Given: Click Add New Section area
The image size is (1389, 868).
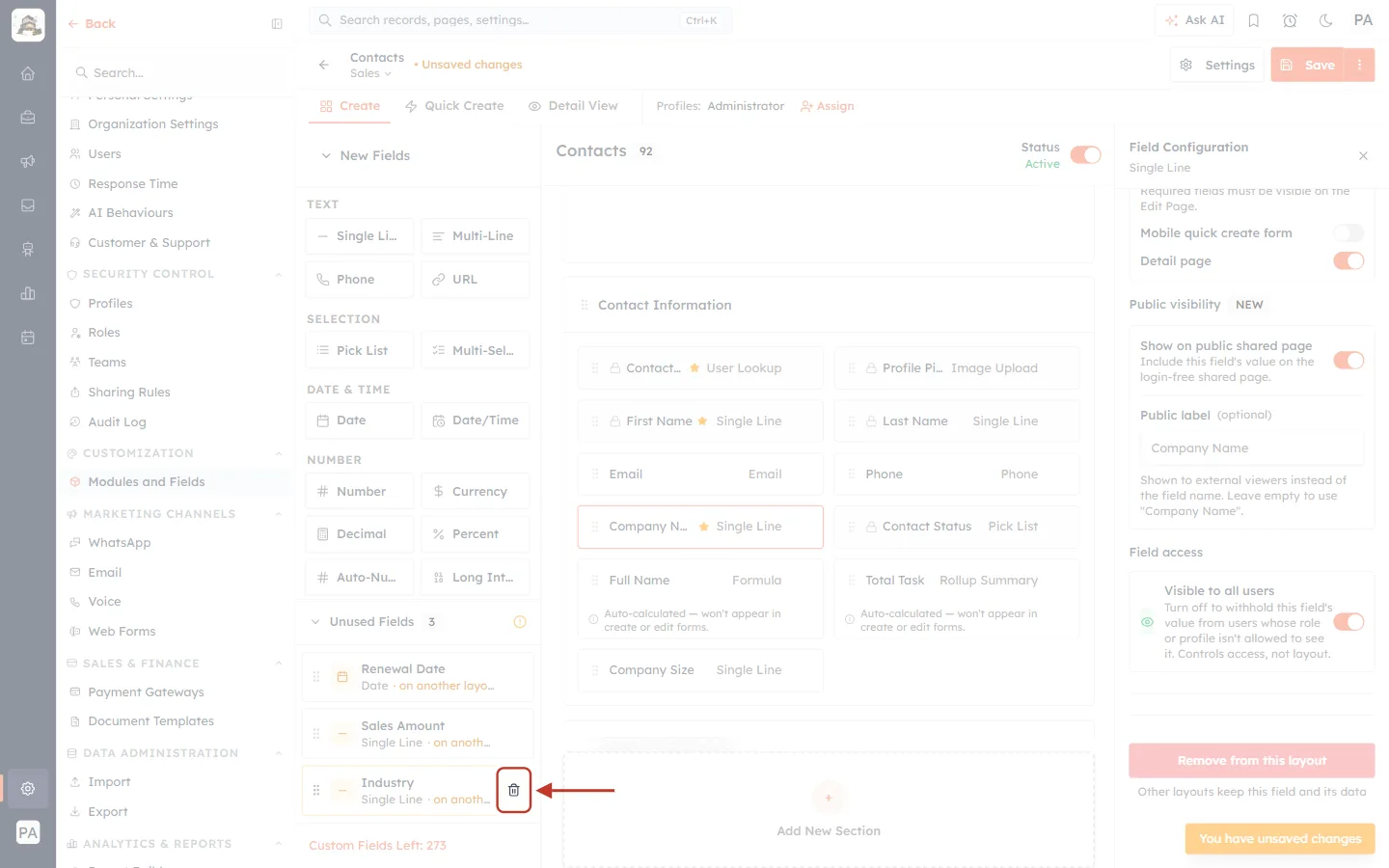Looking at the screenshot, I should click(x=829, y=810).
